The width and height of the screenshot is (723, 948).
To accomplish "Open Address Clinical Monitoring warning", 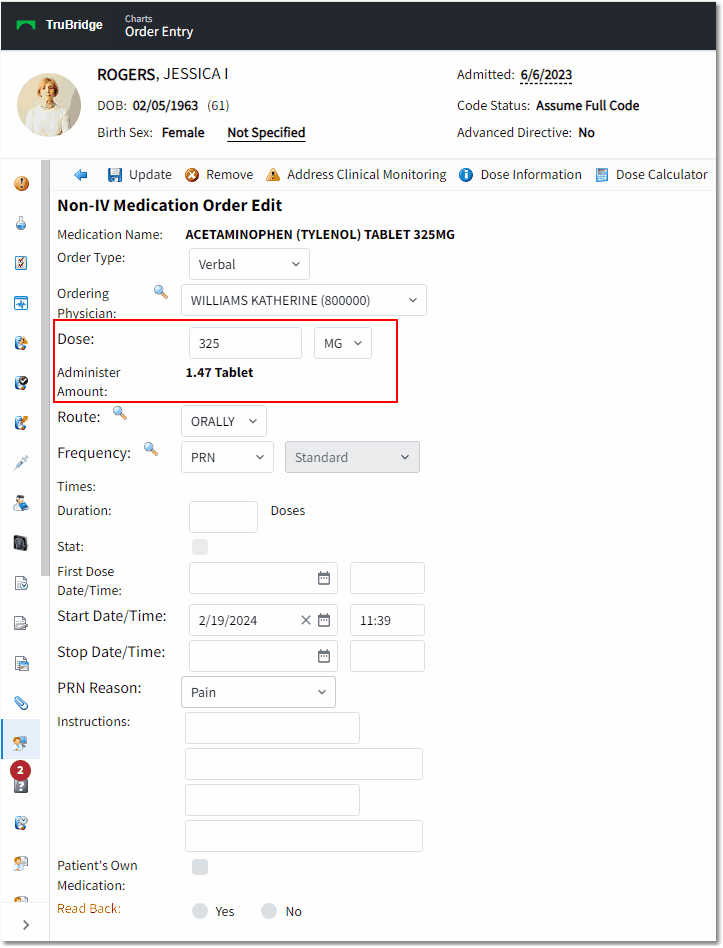I will point(356,175).
